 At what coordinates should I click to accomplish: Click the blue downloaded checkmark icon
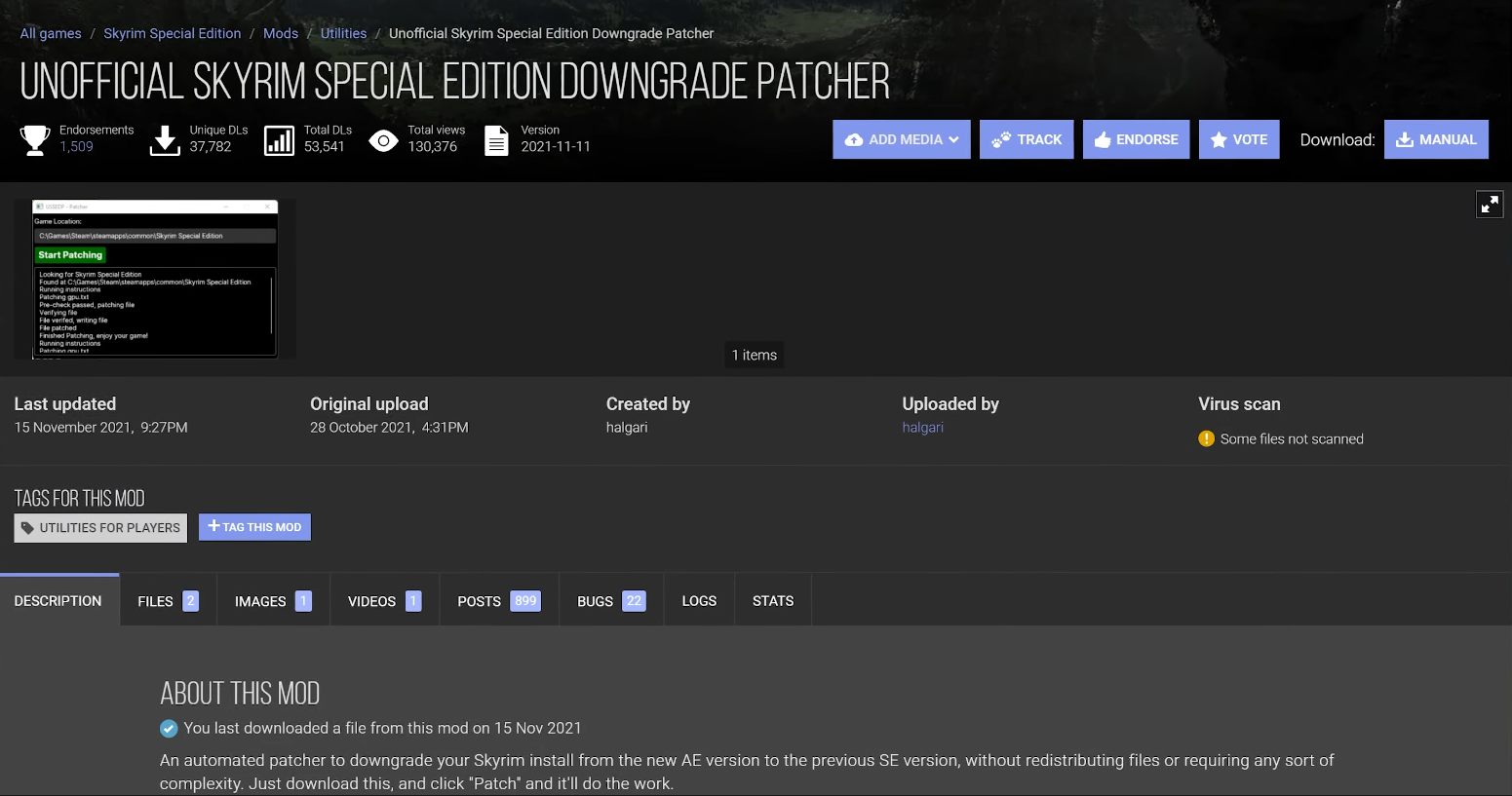[169, 729]
